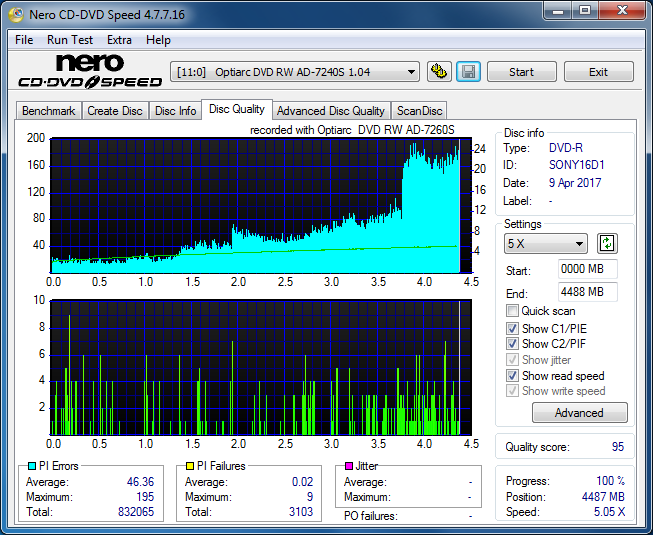Click the Start button

[x=521, y=72]
